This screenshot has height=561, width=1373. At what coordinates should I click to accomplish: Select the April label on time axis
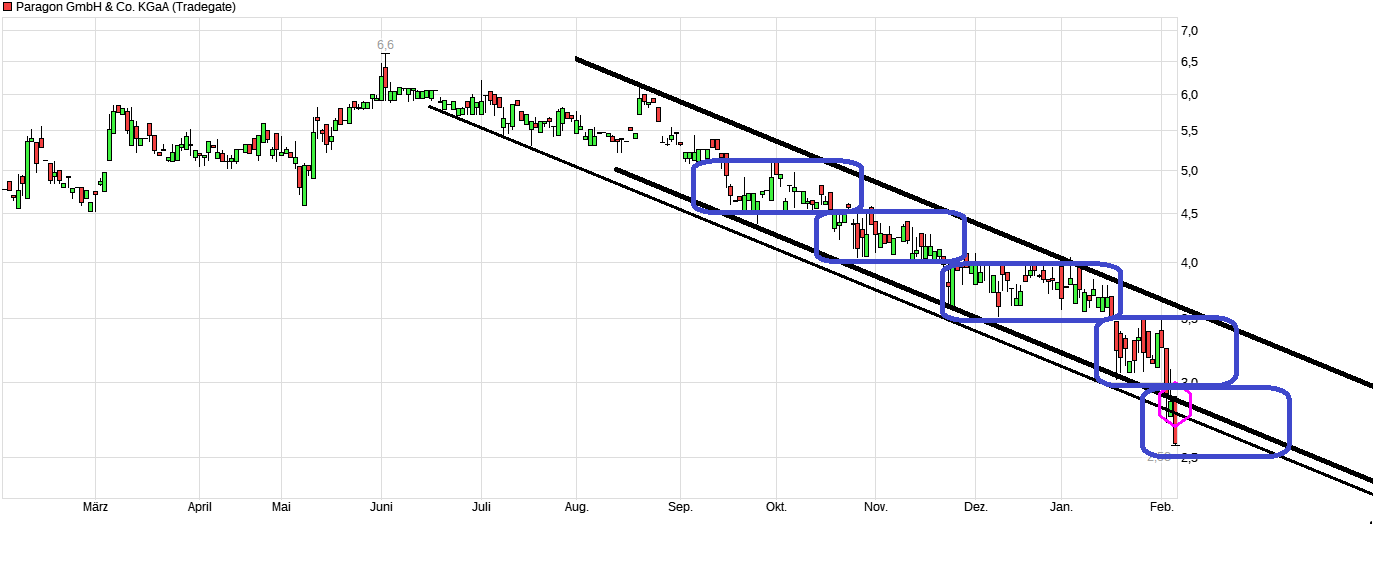point(200,507)
